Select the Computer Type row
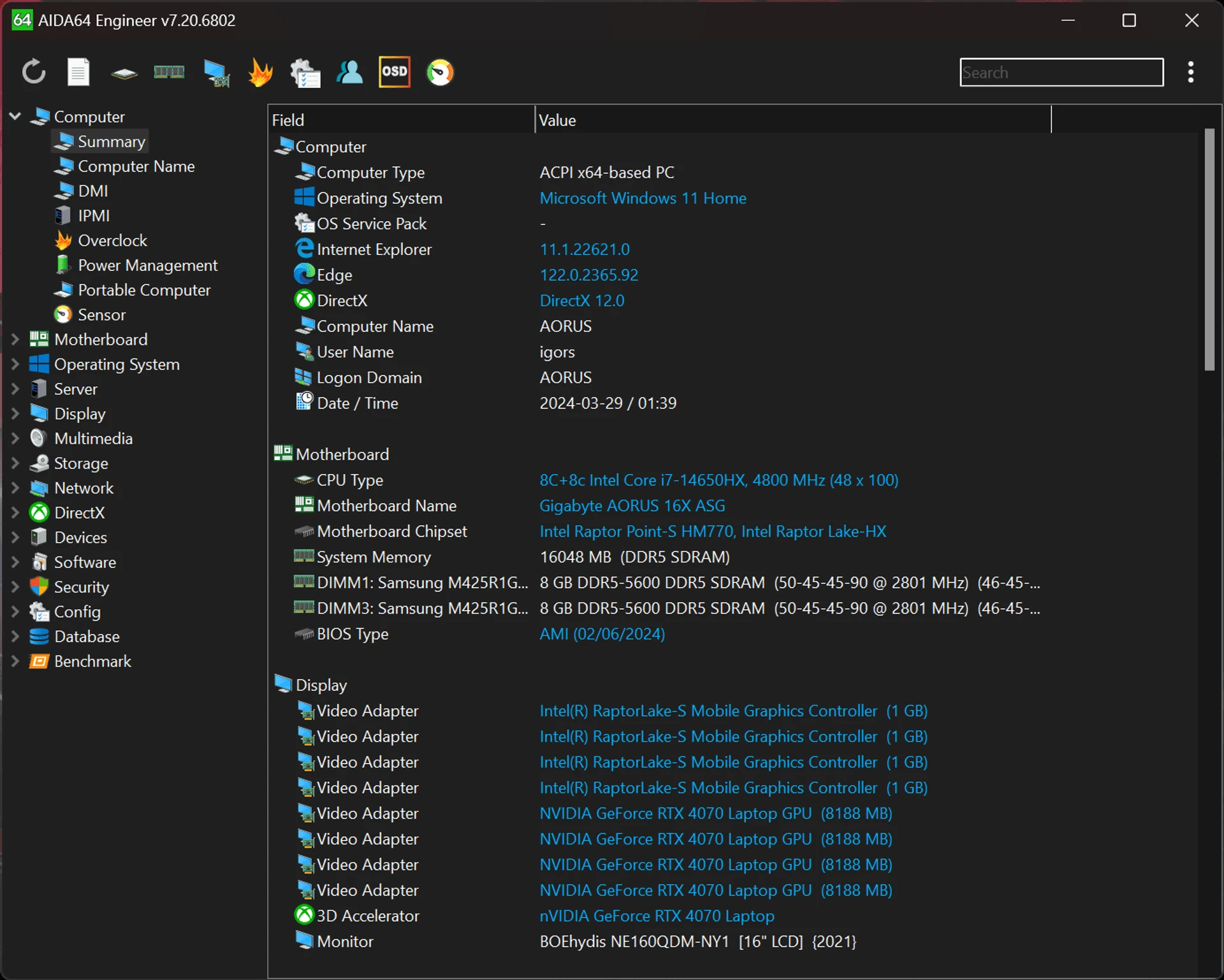Screen dimensions: 1224x980 tap(660, 172)
